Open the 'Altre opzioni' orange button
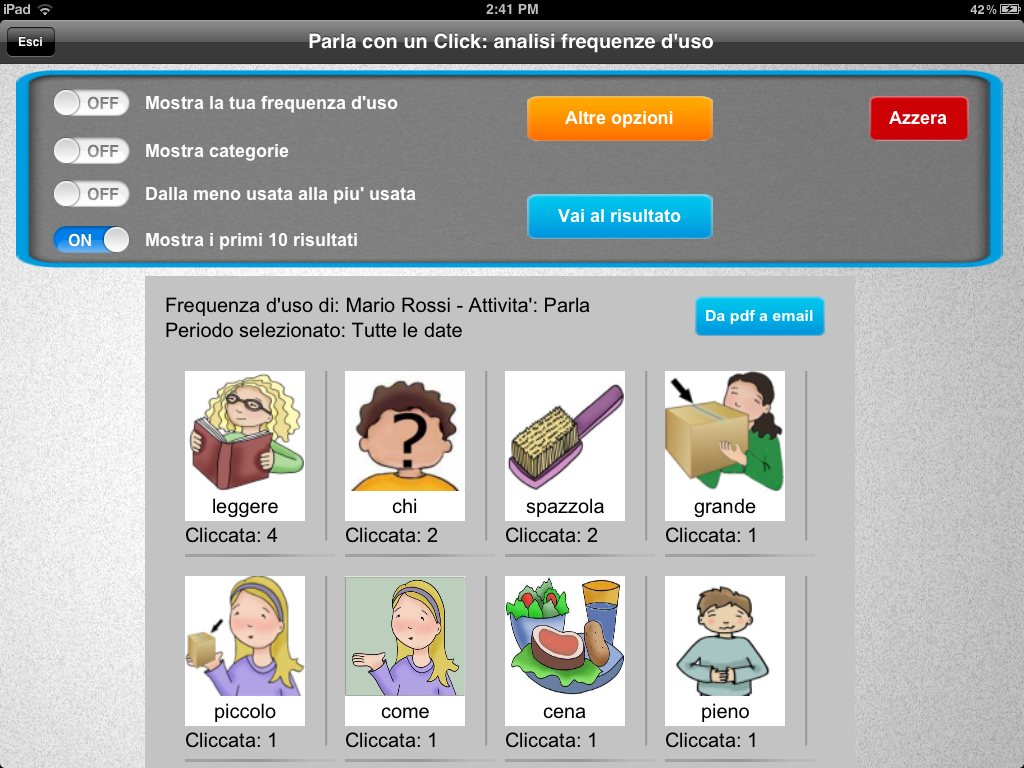The image size is (1024, 768). click(x=620, y=118)
